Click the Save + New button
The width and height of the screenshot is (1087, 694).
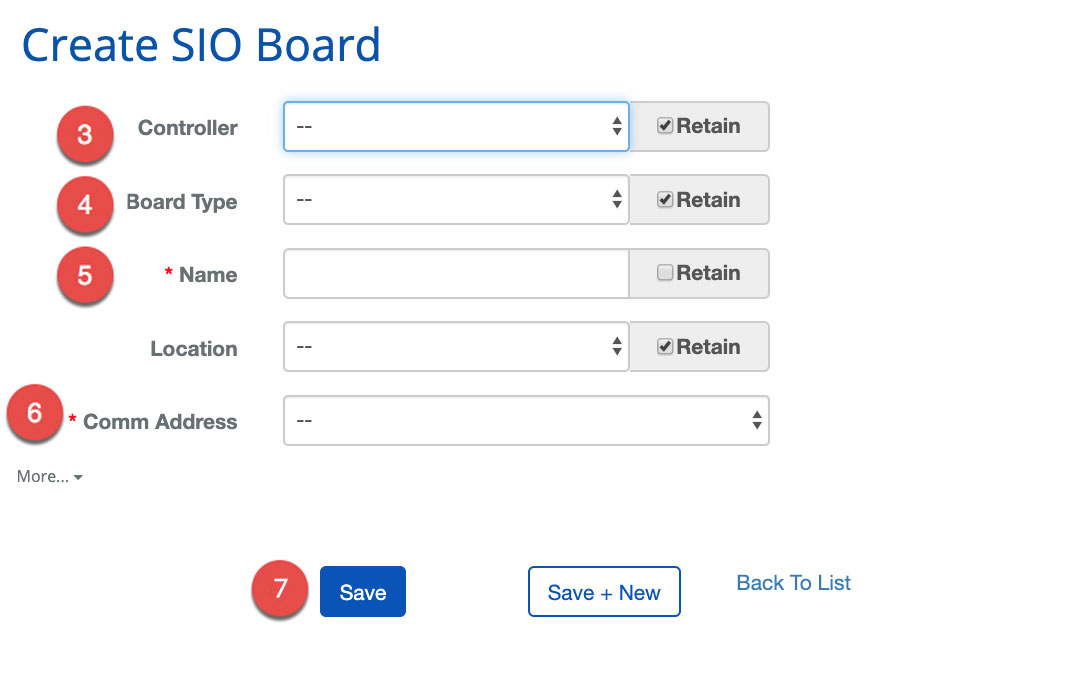(x=604, y=591)
